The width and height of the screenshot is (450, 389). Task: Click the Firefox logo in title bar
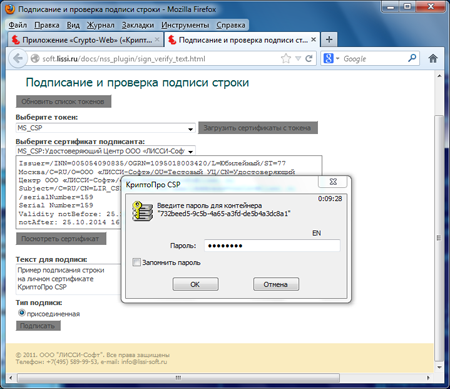(x=10, y=9)
